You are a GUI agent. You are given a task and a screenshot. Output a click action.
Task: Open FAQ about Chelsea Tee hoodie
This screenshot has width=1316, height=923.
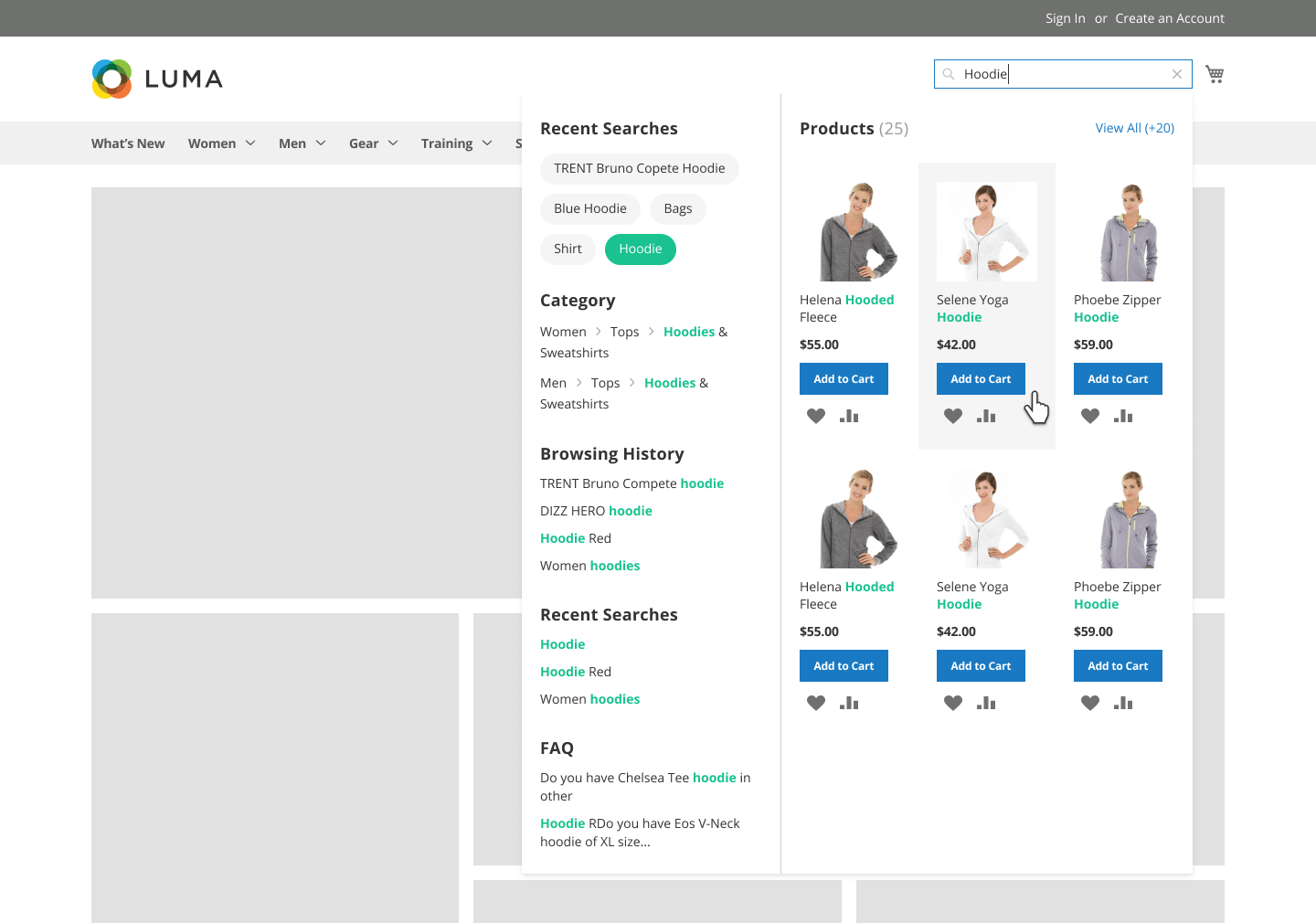click(x=645, y=787)
